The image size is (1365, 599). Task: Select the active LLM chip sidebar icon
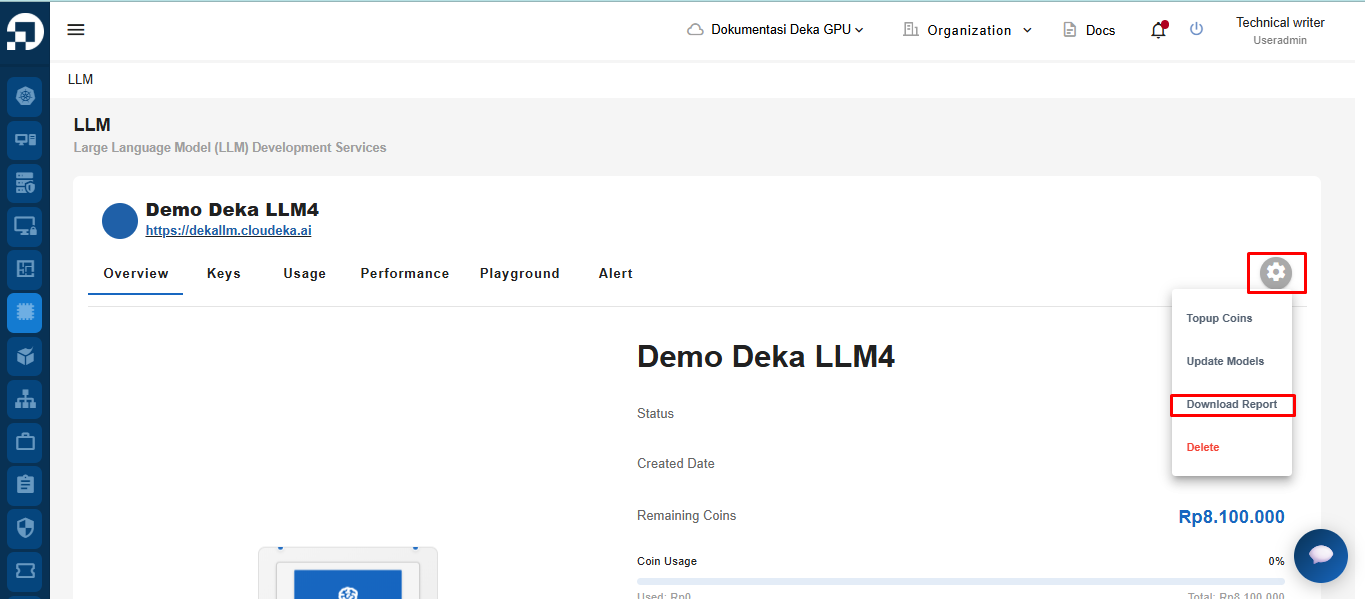(x=25, y=313)
